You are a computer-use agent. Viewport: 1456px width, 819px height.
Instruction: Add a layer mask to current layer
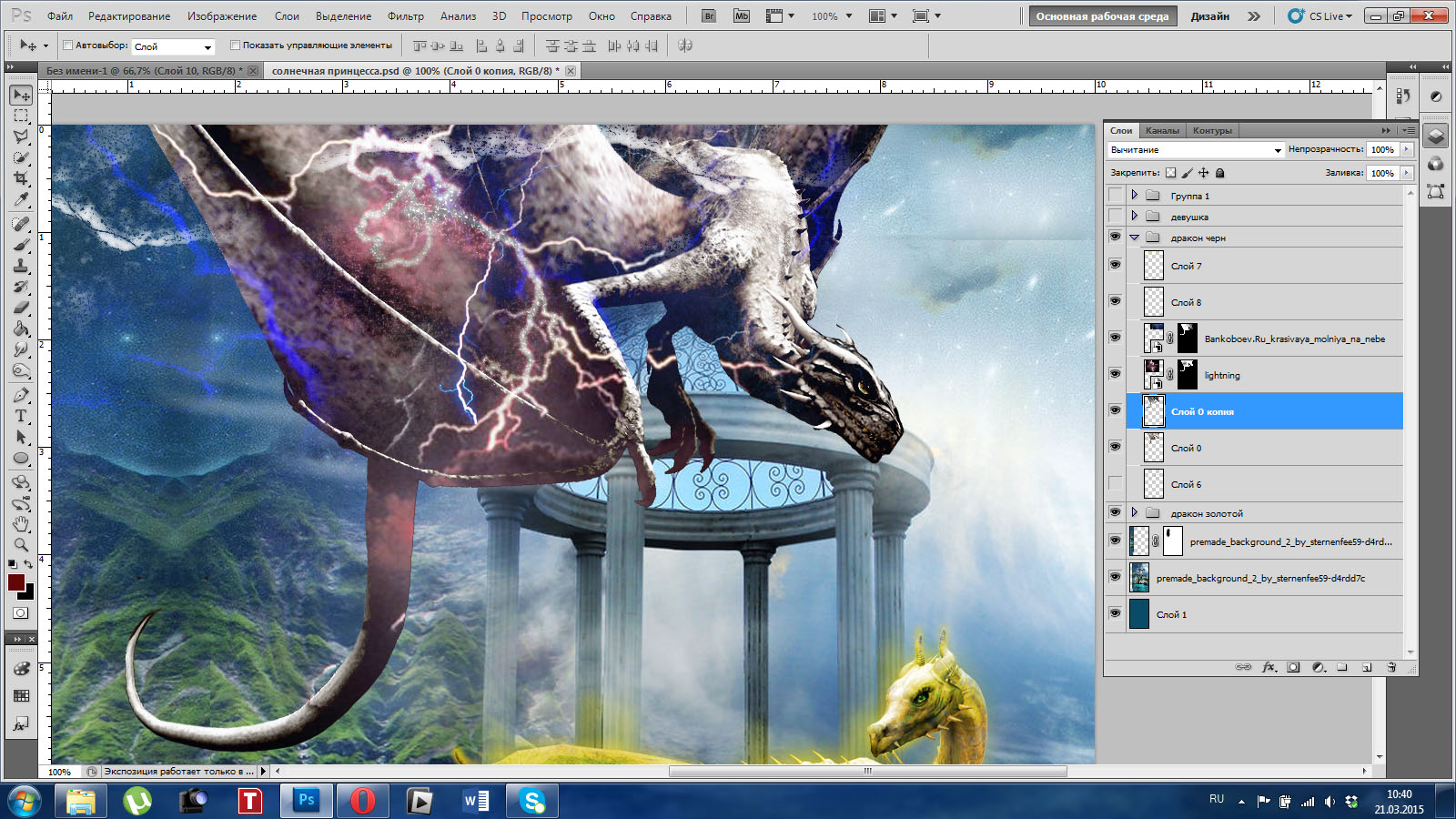pyautogui.click(x=1293, y=667)
